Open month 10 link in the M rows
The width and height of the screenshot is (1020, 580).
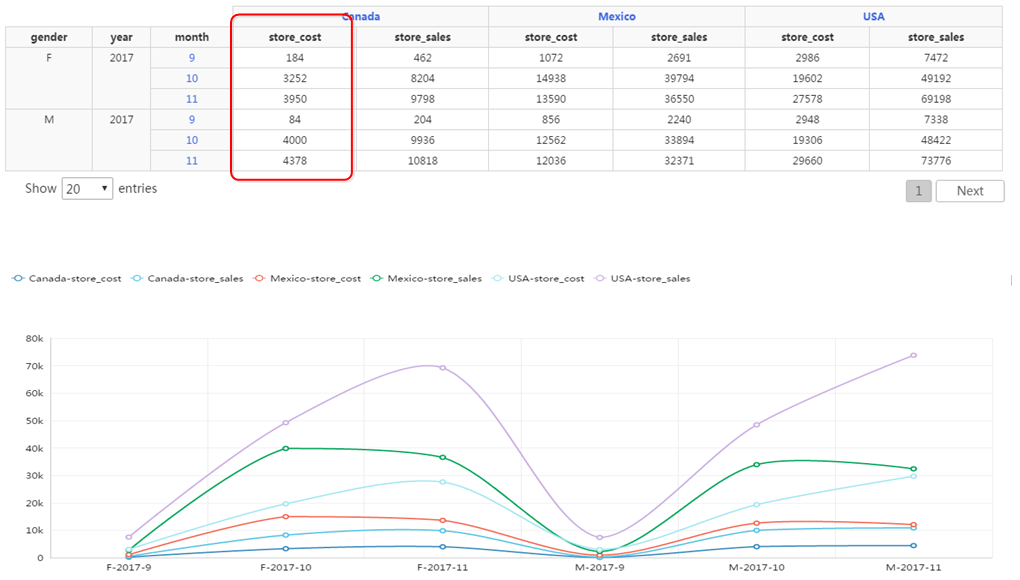click(191, 140)
